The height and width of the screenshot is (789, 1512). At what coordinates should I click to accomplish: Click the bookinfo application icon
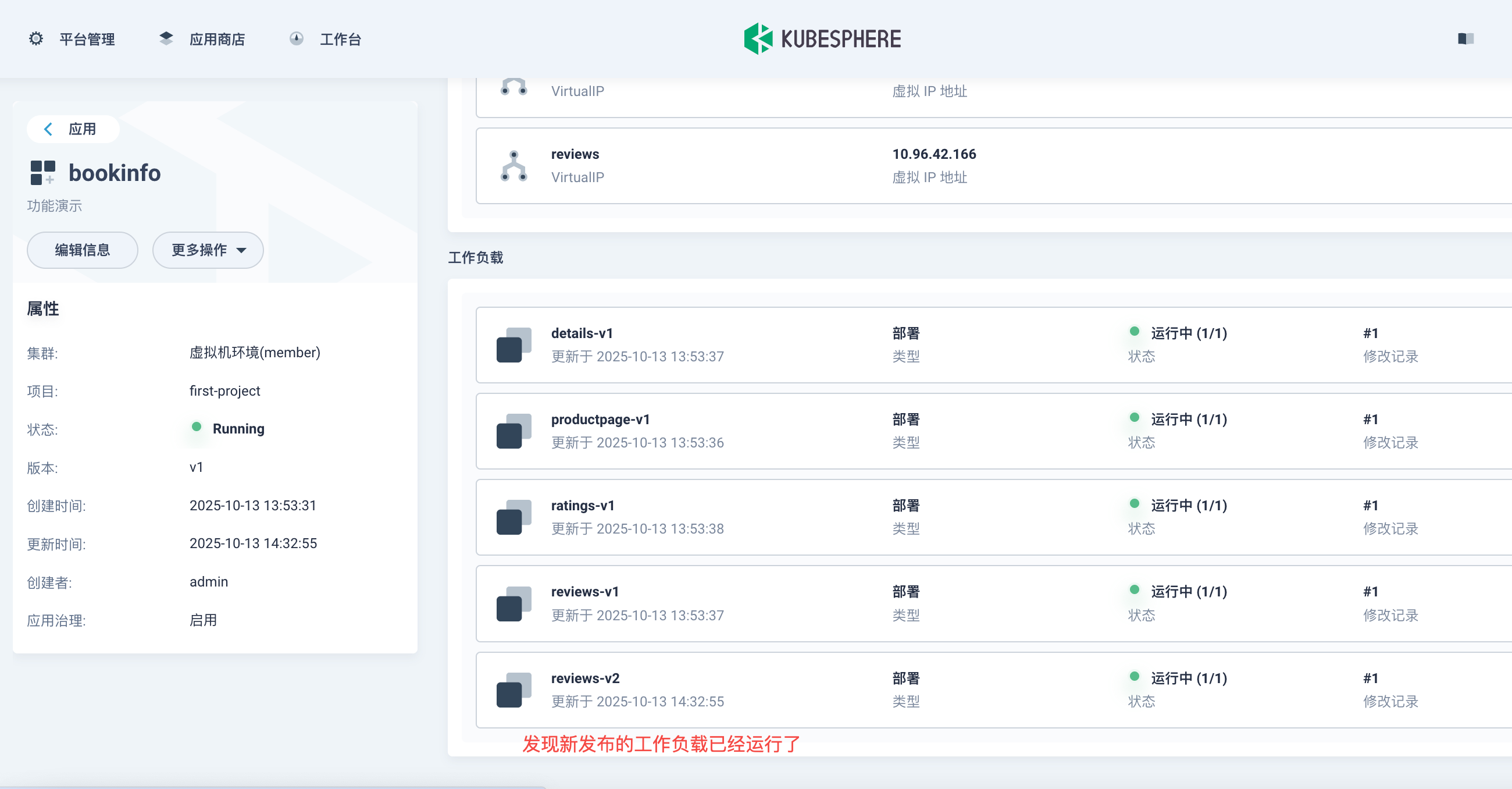click(42, 173)
